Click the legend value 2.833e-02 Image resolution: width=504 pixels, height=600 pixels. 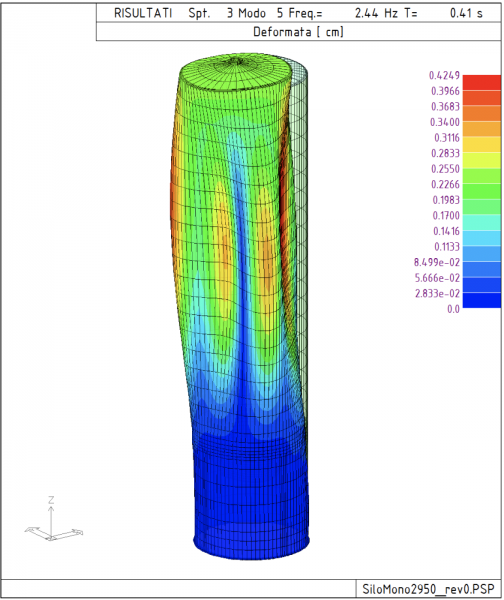click(x=437, y=293)
